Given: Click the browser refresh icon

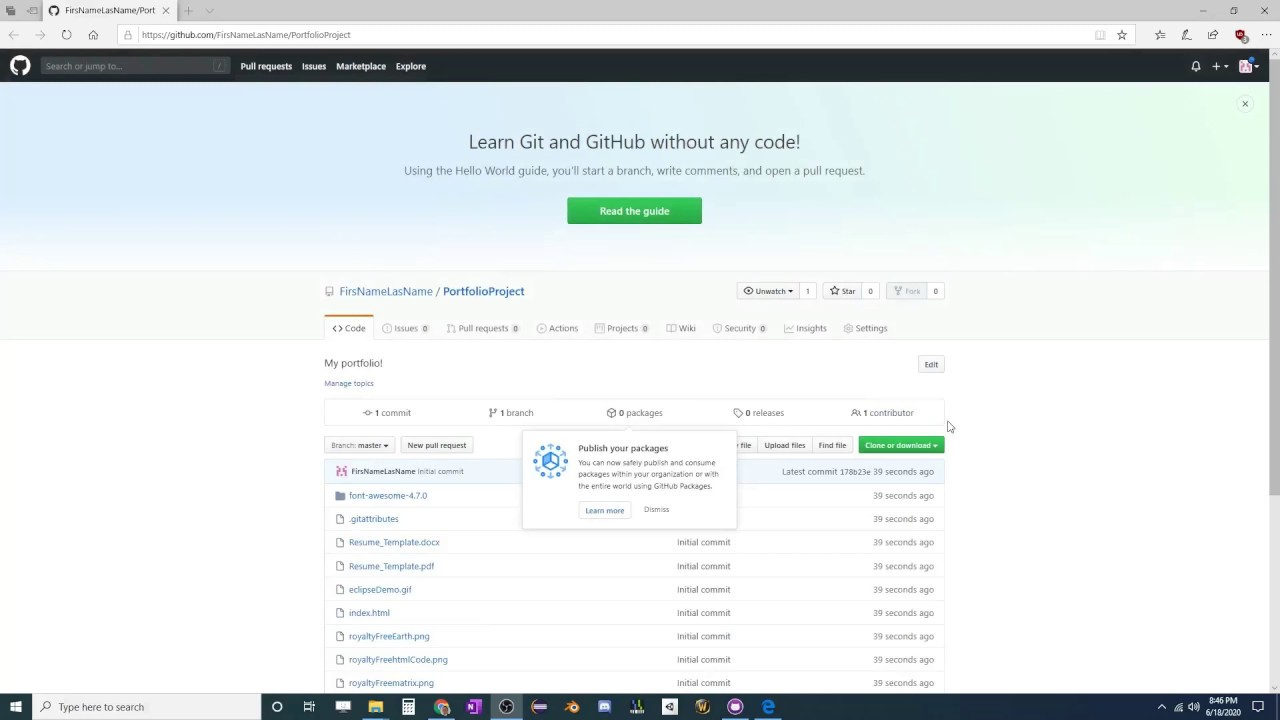Looking at the screenshot, I should tap(66, 35).
